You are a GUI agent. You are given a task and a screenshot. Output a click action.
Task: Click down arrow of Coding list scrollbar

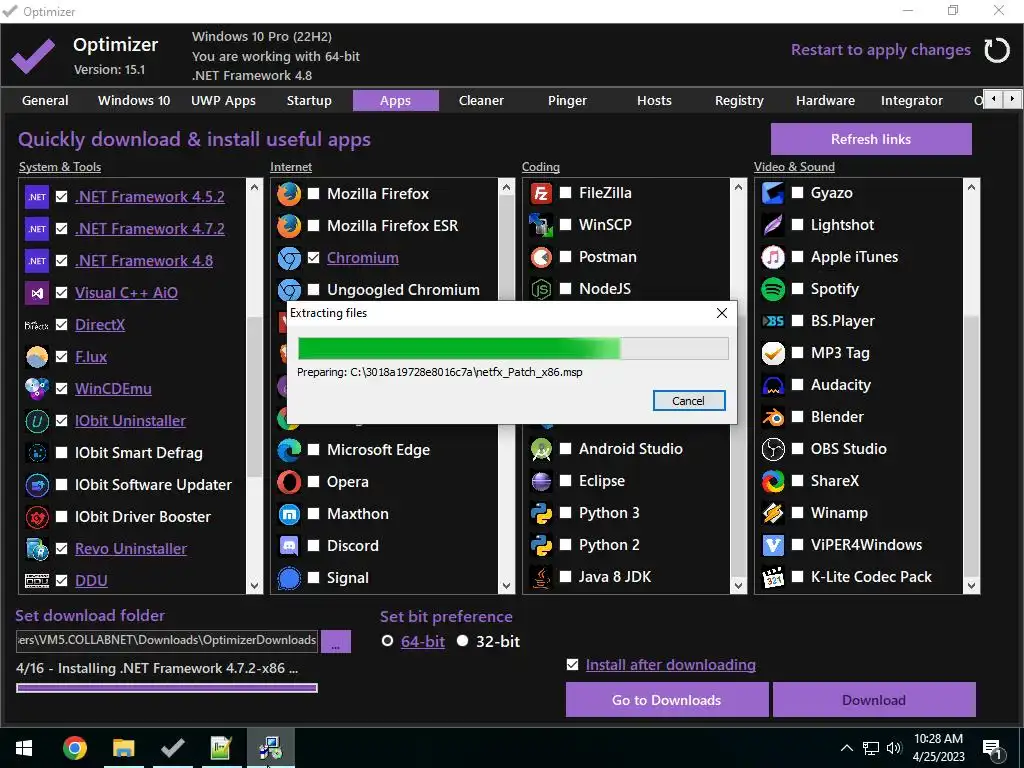[738, 586]
